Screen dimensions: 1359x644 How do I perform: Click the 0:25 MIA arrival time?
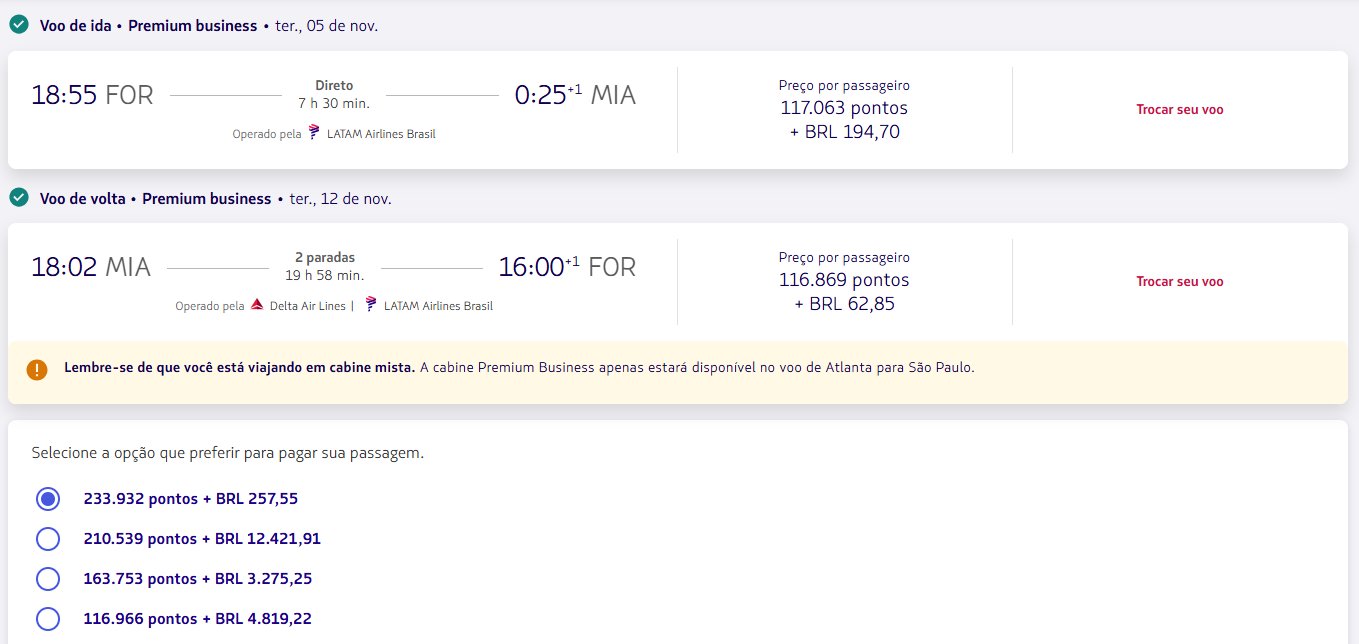click(575, 95)
